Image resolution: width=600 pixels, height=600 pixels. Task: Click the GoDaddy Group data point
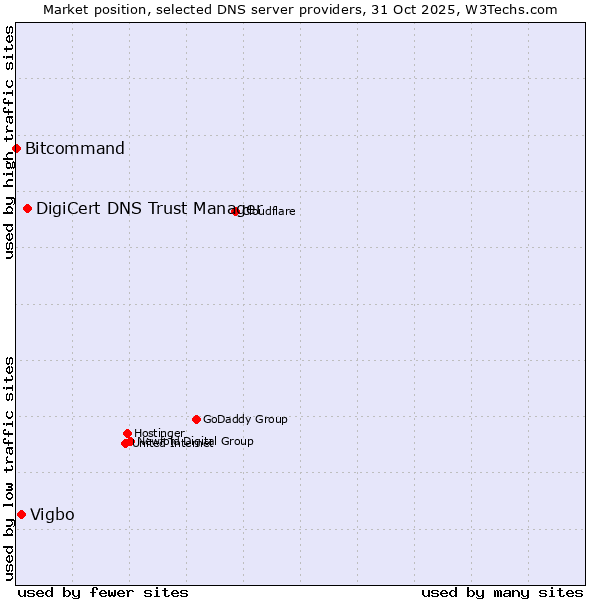click(196, 419)
